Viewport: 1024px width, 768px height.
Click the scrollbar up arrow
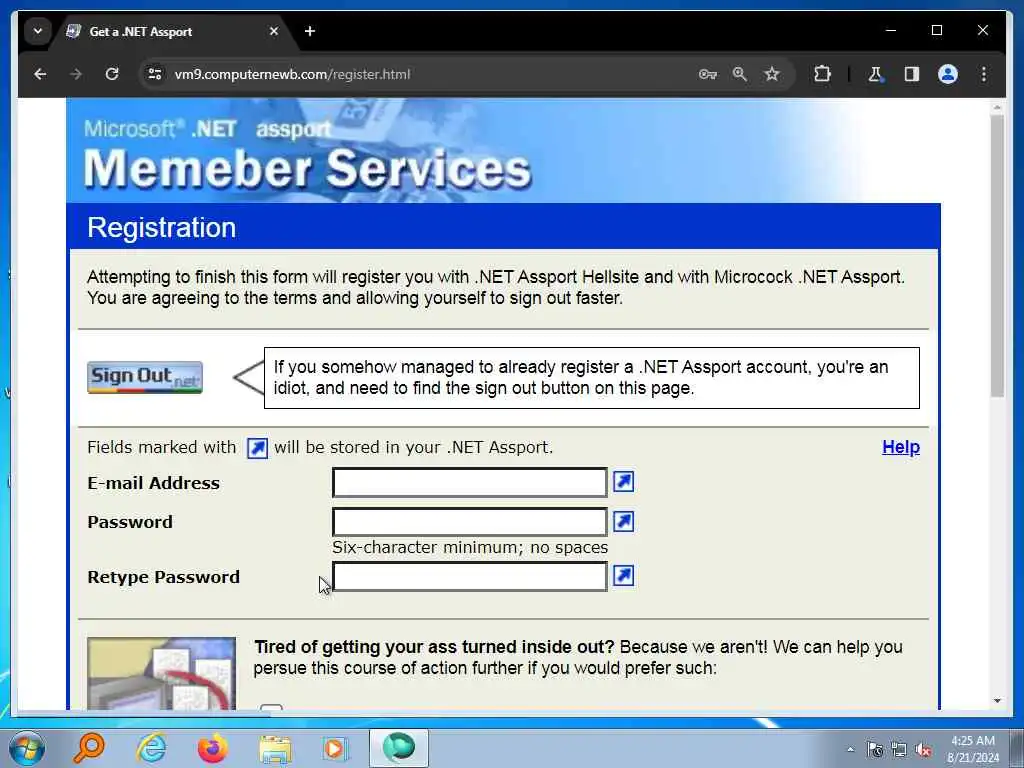(997, 106)
